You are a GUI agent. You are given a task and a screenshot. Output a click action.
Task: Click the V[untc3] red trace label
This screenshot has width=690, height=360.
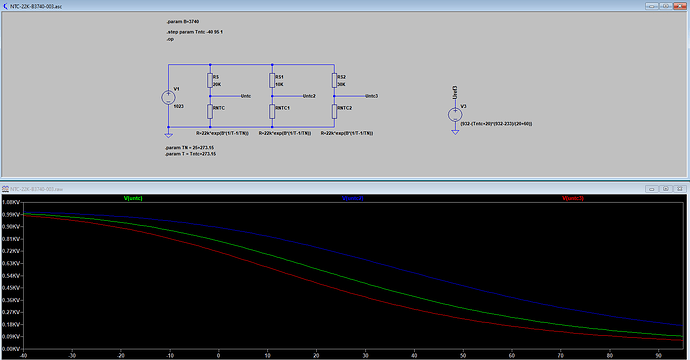[x=573, y=198]
